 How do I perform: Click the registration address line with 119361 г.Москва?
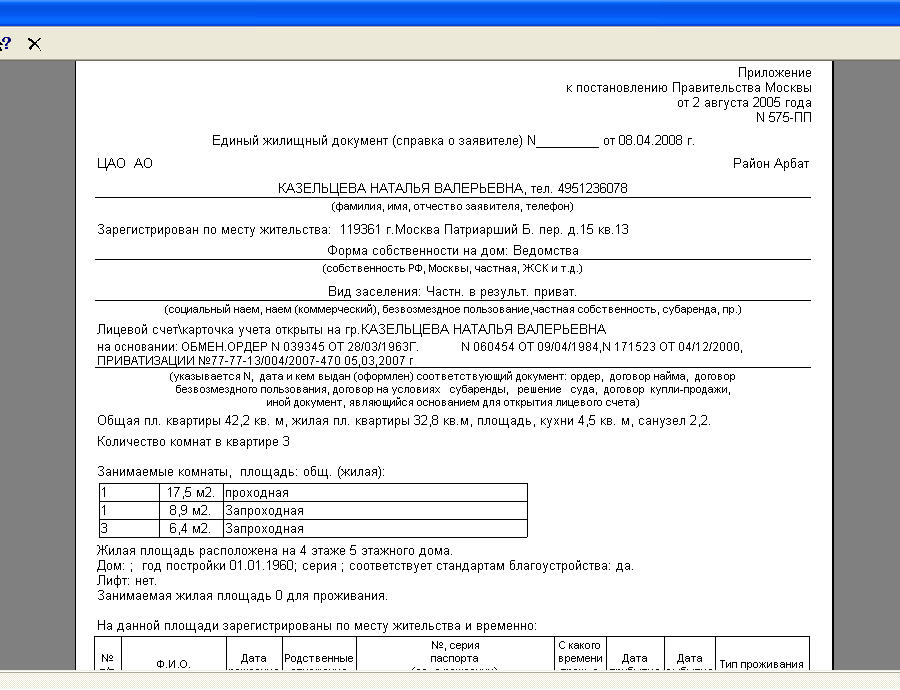(363, 230)
